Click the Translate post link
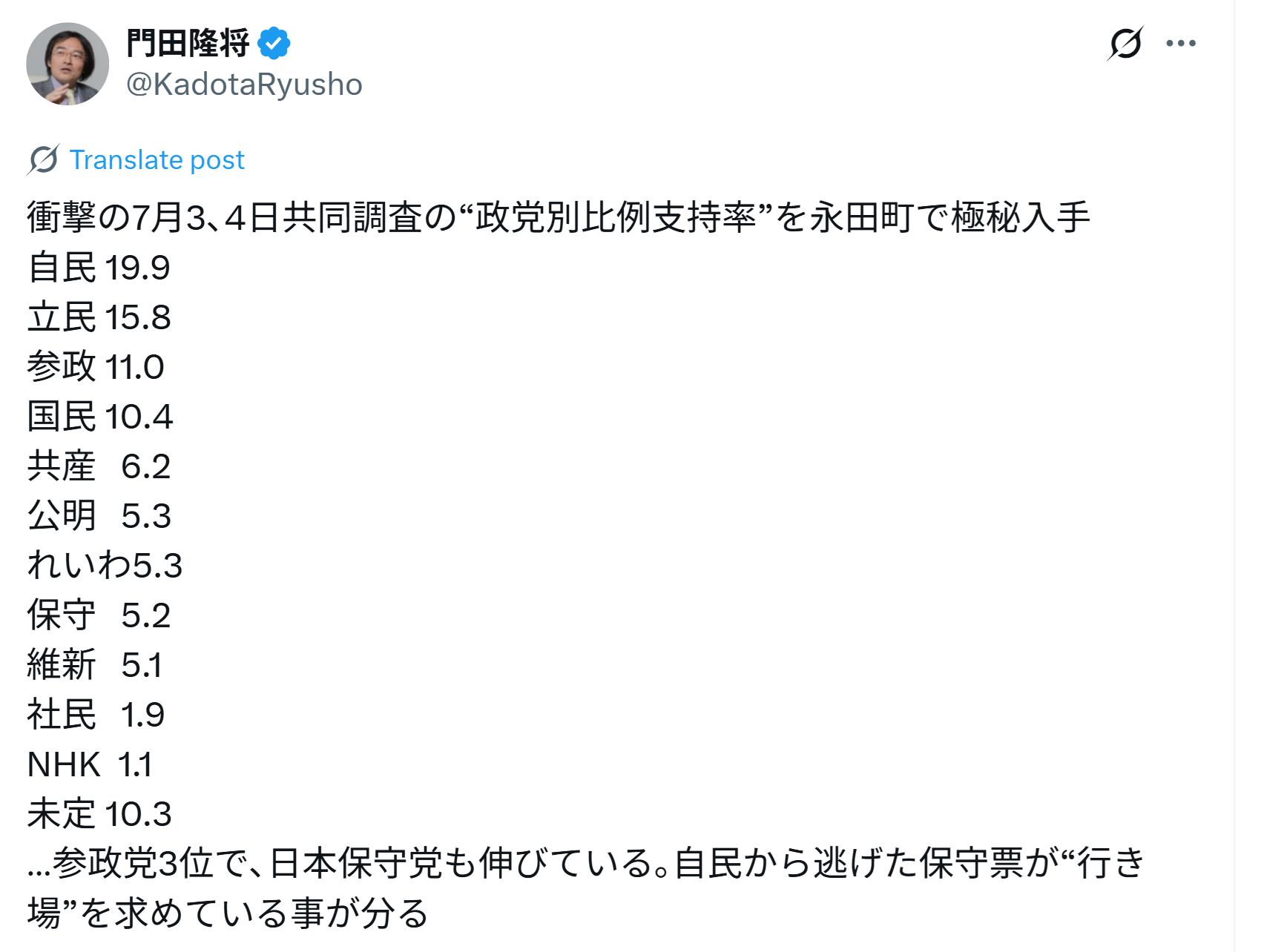Viewport: 1287px width, 952px height. pos(157,159)
